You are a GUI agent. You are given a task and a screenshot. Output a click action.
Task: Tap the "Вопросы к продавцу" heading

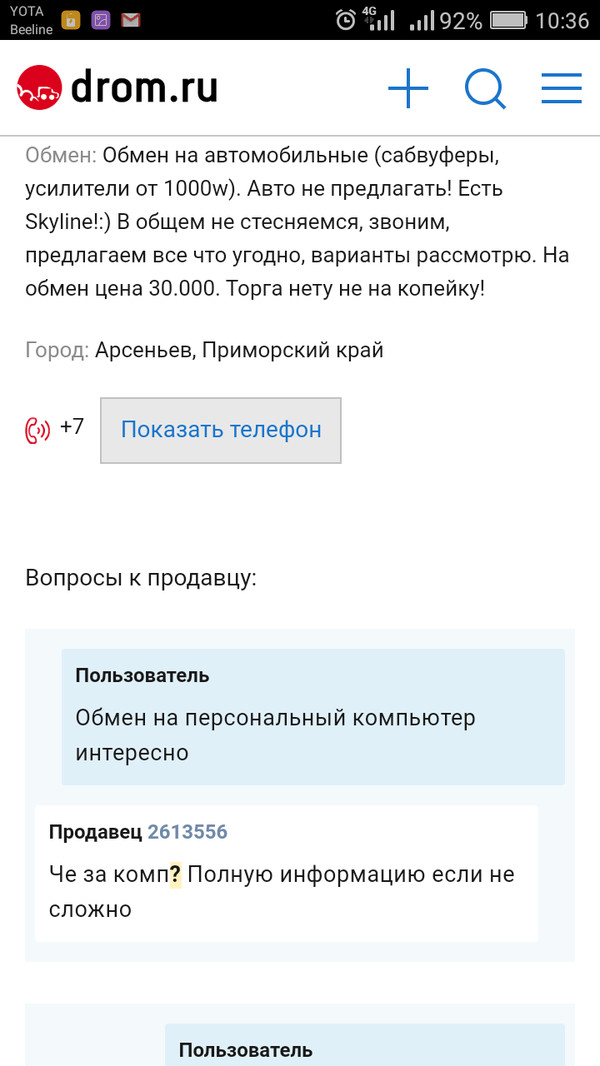point(141,578)
